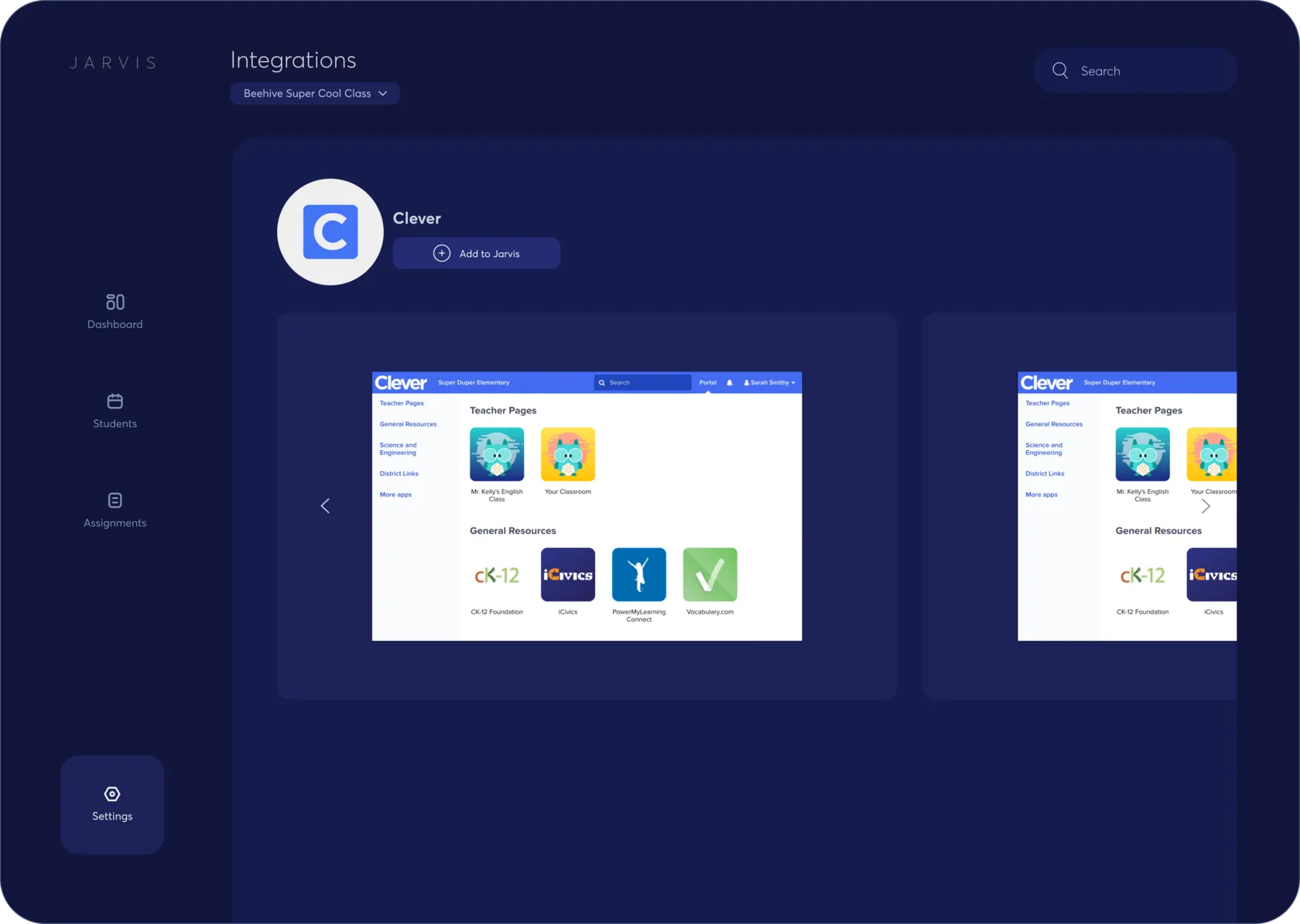1300x924 pixels.
Task: Click the JARVIS logo
Action: click(113, 63)
